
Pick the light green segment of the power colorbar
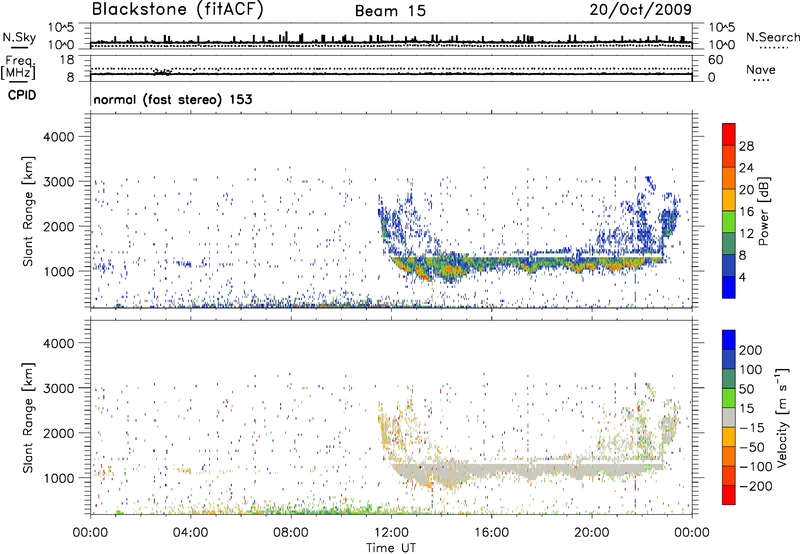click(x=729, y=222)
